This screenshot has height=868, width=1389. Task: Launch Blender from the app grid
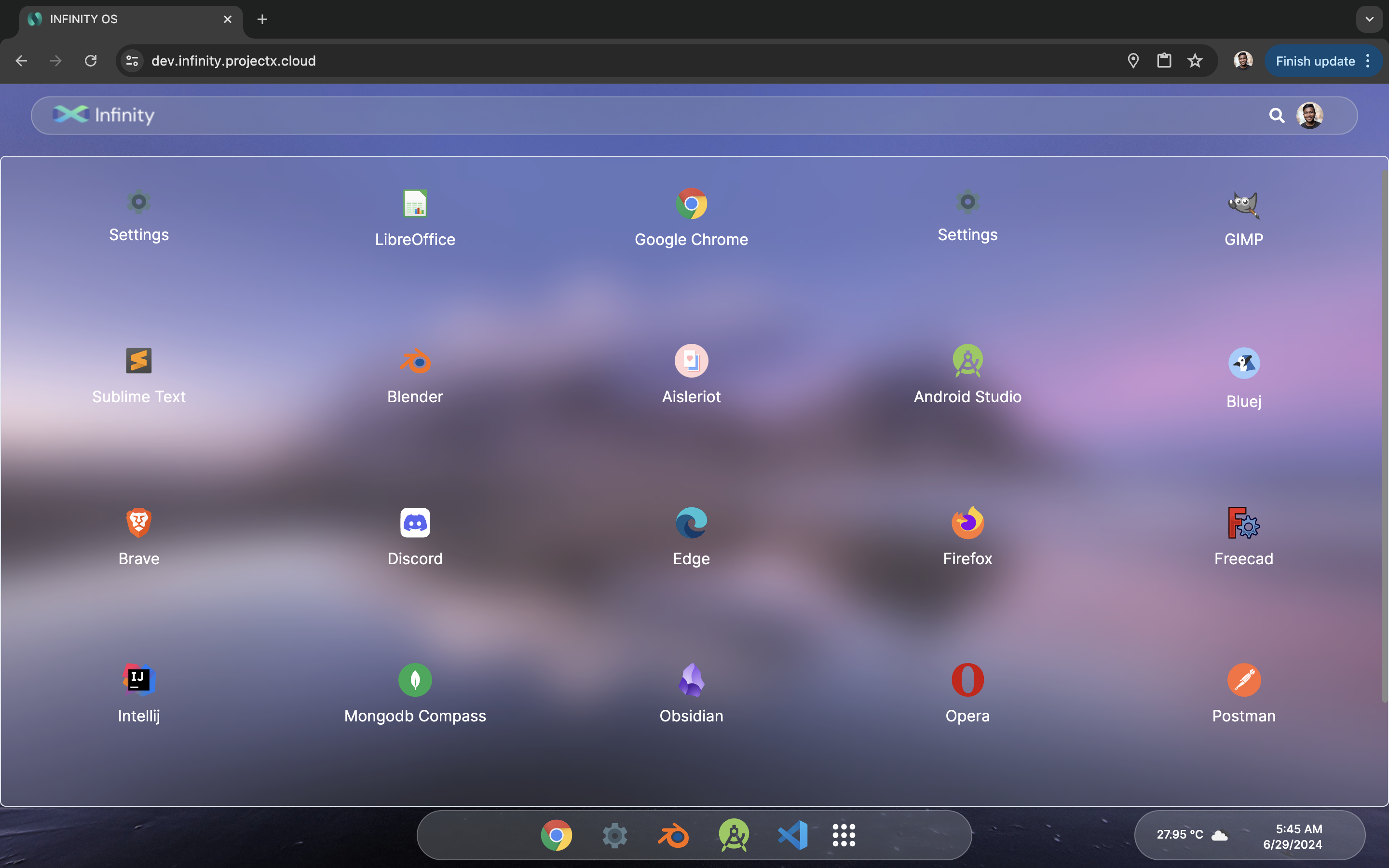tap(415, 376)
